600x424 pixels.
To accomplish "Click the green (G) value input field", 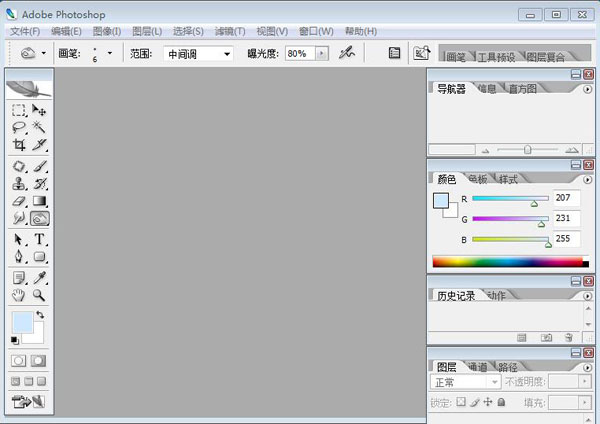I will tap(566, 218).
